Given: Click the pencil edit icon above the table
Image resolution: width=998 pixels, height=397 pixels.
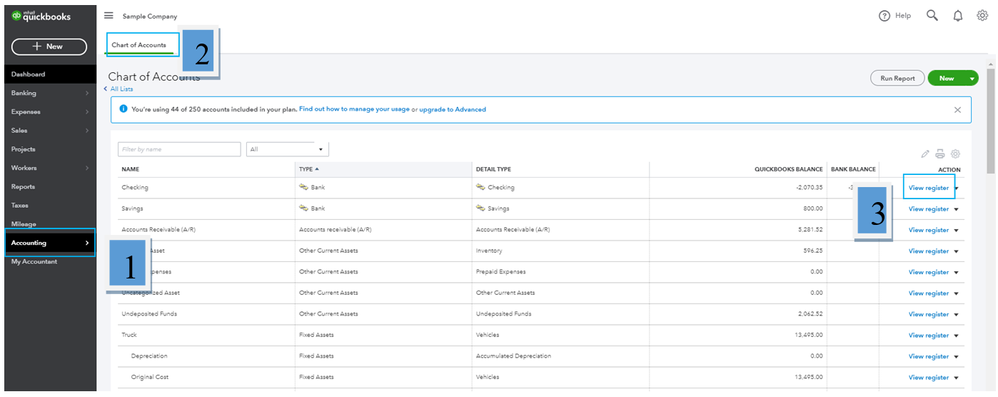Looking at the screenshot, I should click(925, 154).
